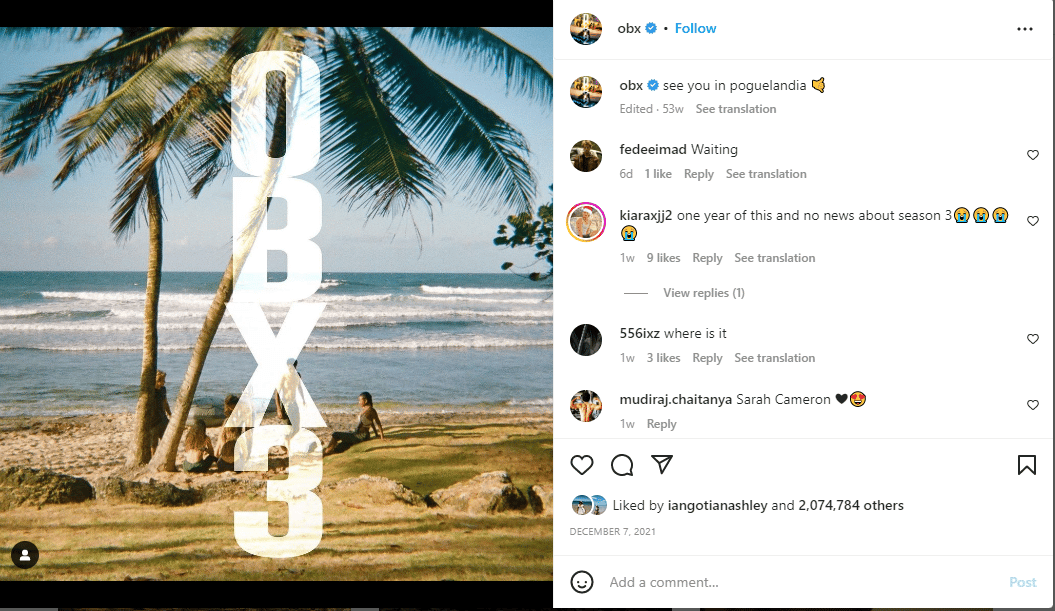
Task: Expand View replies (1) thread
Action: 703,293
